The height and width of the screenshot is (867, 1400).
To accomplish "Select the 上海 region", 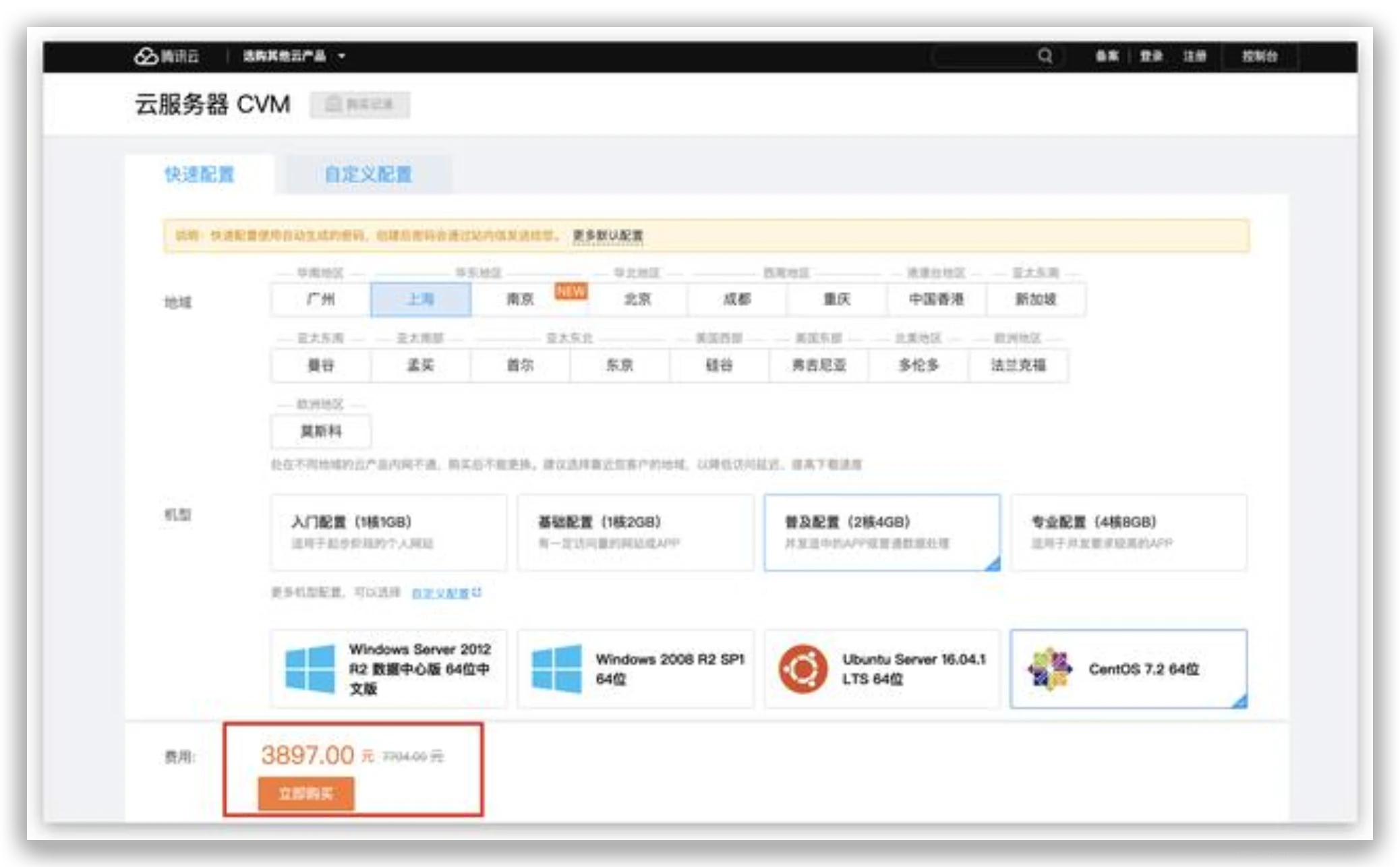I will [421, 299].
